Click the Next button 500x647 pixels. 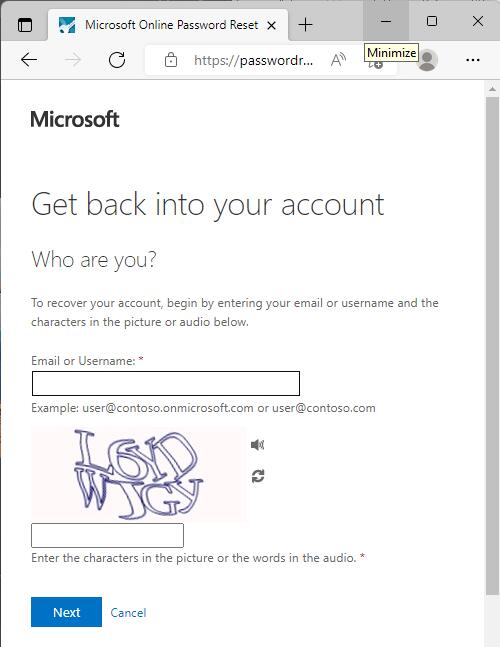pyautogui.click(x=66, y=612)
